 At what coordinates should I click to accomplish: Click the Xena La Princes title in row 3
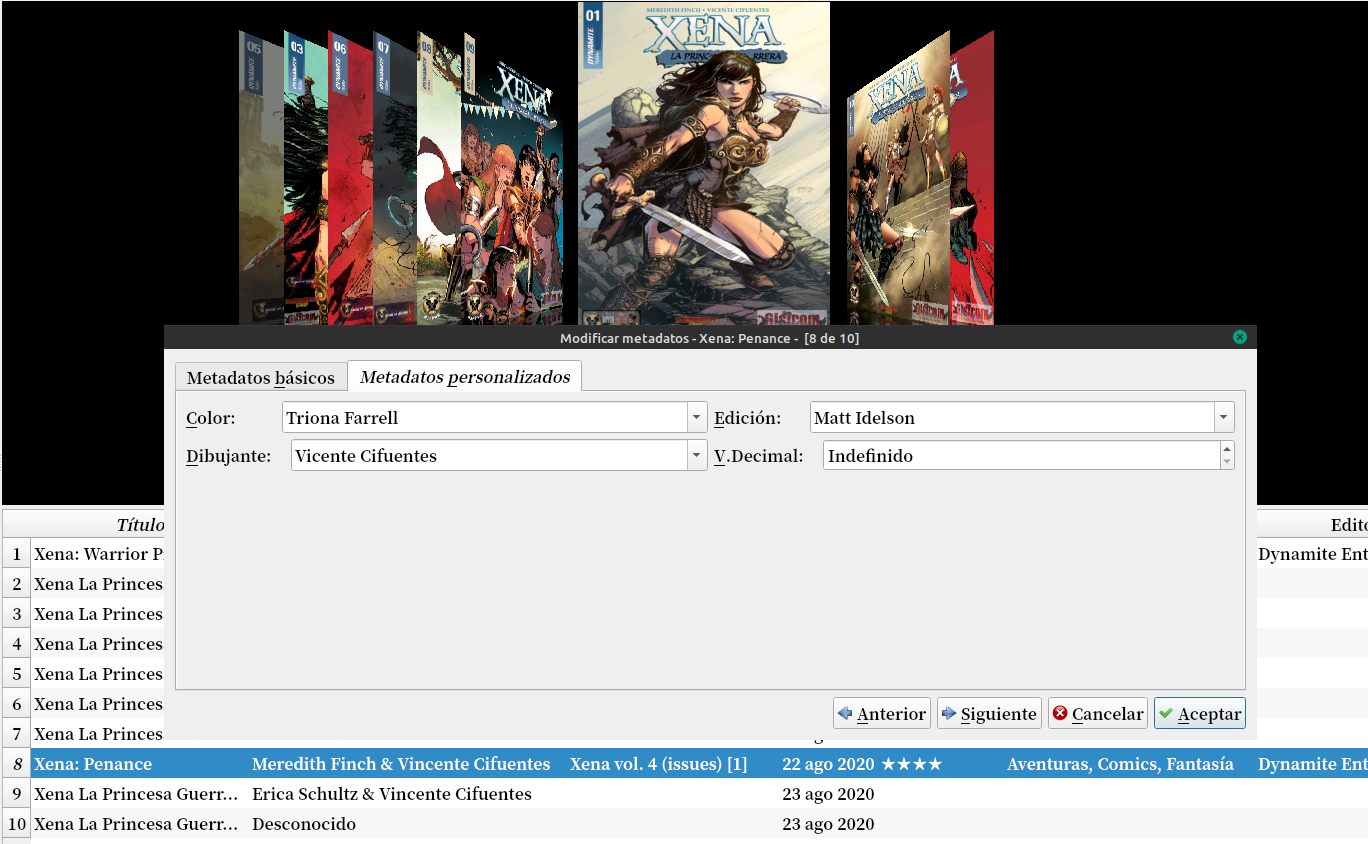[x=98, y=614]
